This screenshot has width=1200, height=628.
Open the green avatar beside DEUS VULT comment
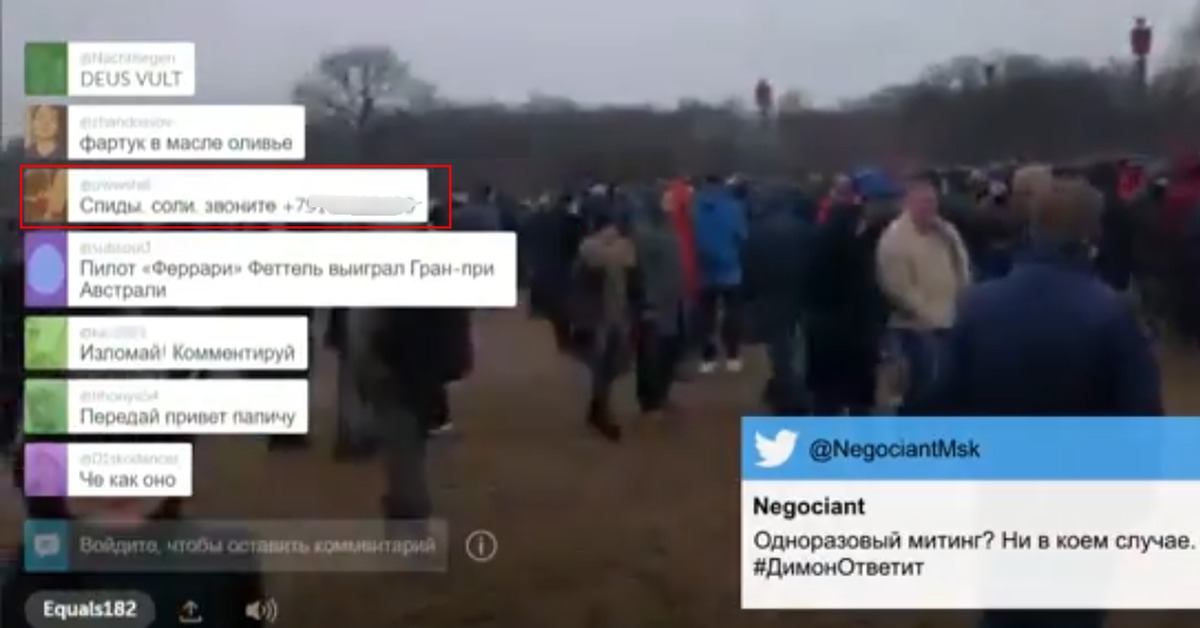46,69
